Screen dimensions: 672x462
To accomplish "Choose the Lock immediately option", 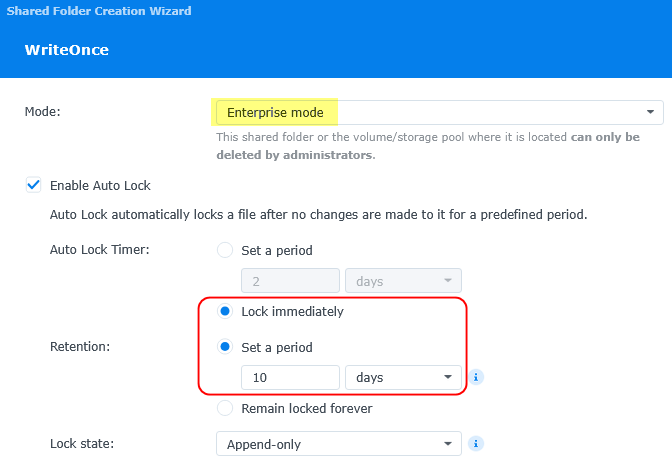I will click(225, 311).
